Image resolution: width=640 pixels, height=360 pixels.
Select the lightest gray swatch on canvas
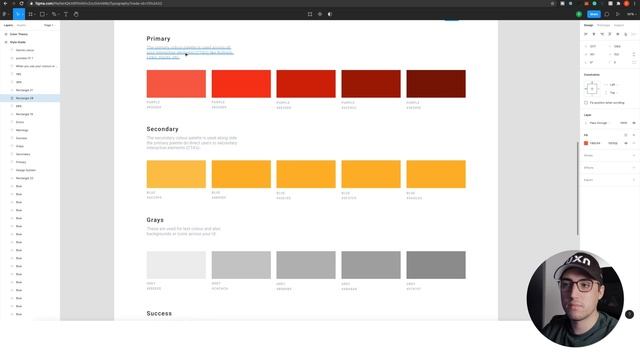coord(176,265)
